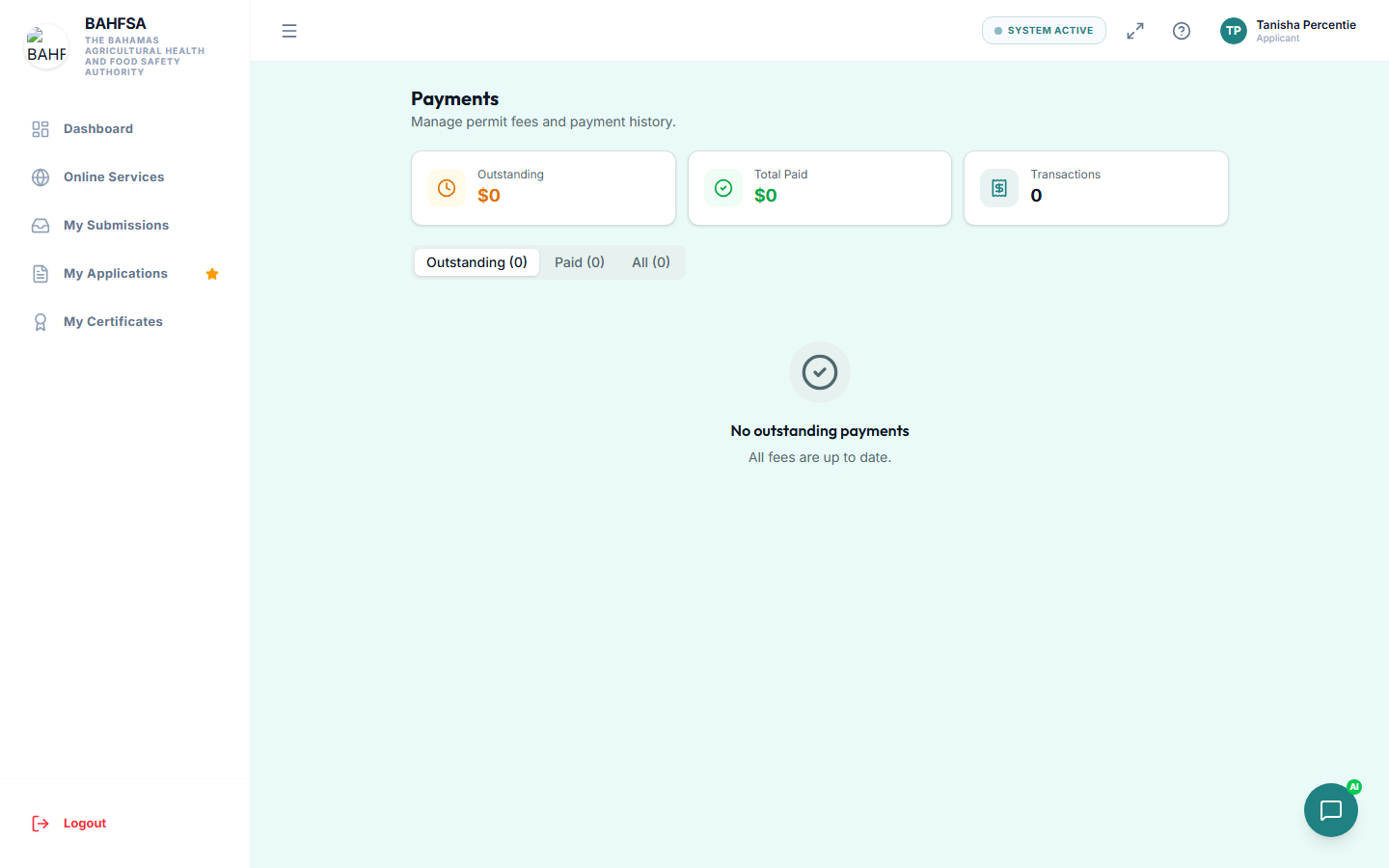Click the Online Services globe icon
Image resolution: width=1389 pixels, height=868 pixels.
click(41, 177)
